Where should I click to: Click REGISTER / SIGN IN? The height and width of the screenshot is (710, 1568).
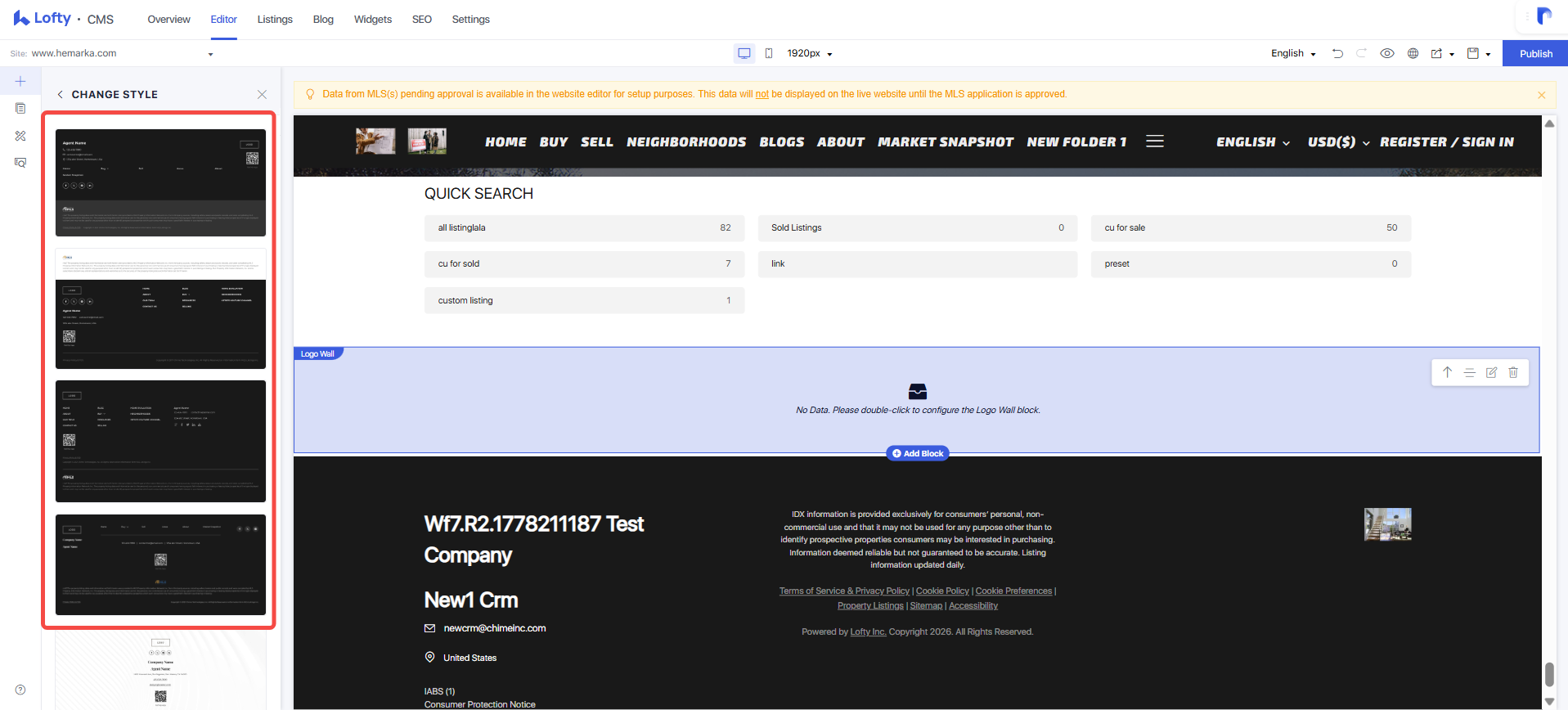point(1447,142)
